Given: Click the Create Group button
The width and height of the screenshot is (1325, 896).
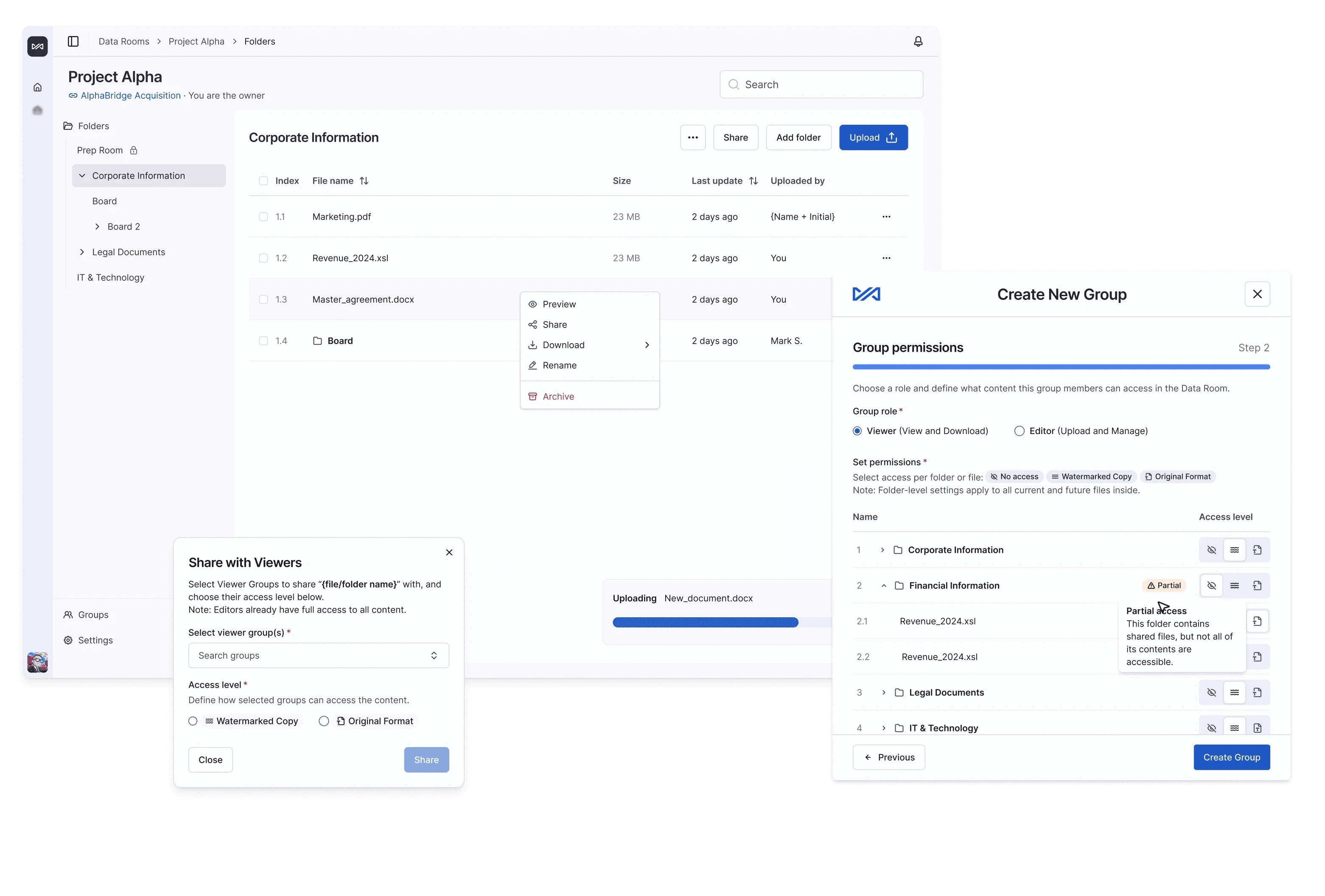Looking at the screenshot, I should point(1232,758).
